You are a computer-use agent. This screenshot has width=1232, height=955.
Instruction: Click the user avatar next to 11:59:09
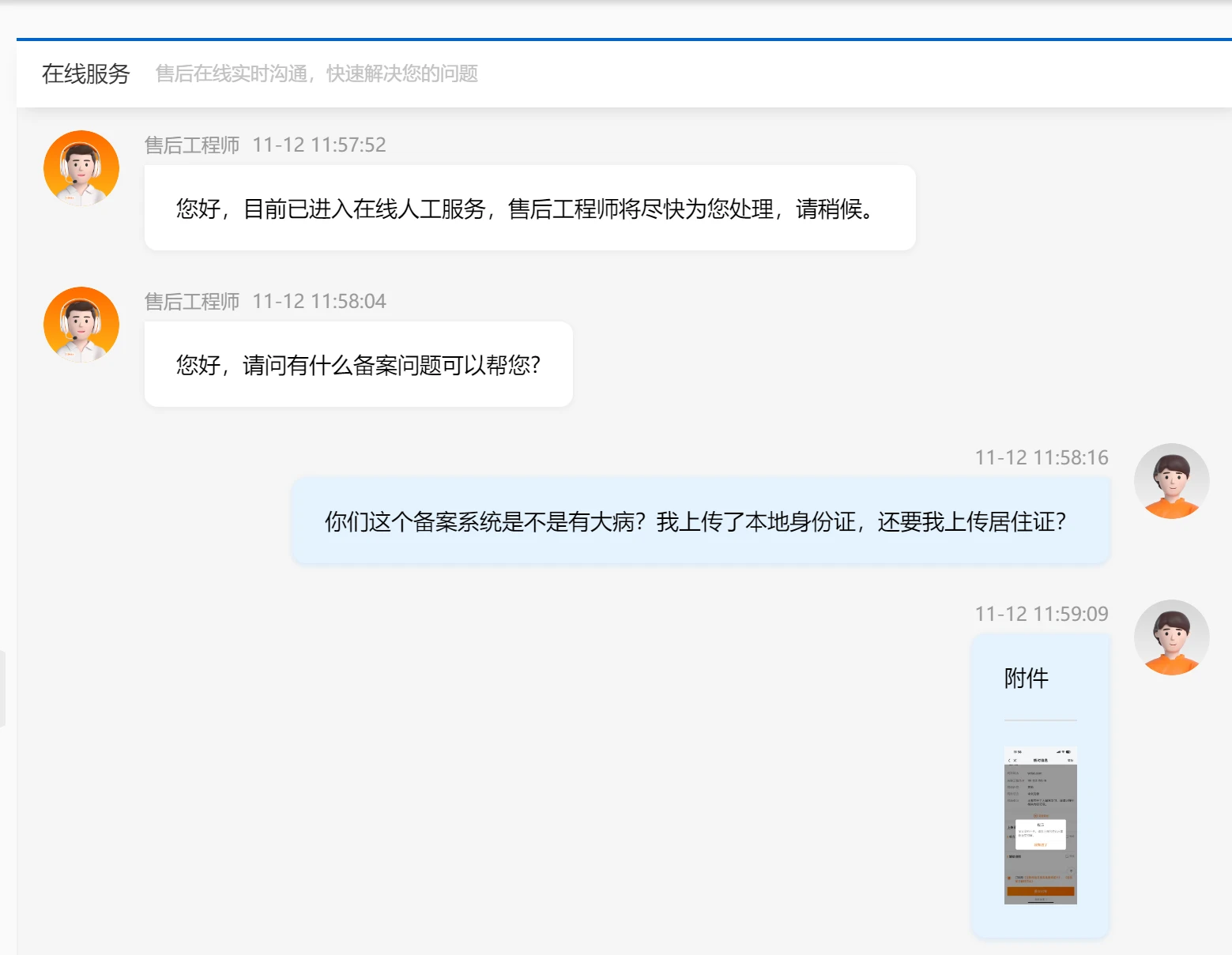(x=1171, y=637)
